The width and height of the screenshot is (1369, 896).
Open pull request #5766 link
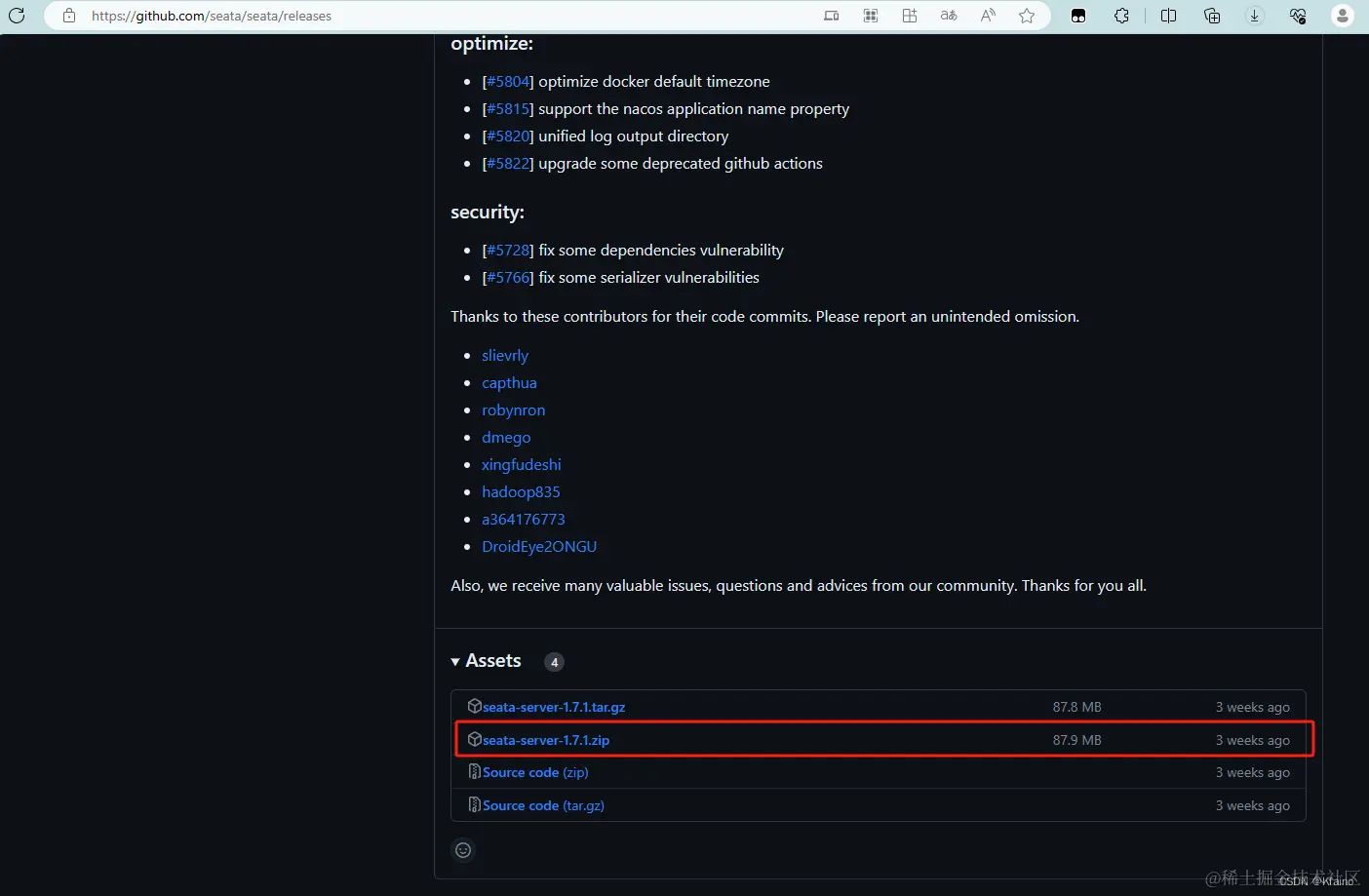tap(508, 278)
